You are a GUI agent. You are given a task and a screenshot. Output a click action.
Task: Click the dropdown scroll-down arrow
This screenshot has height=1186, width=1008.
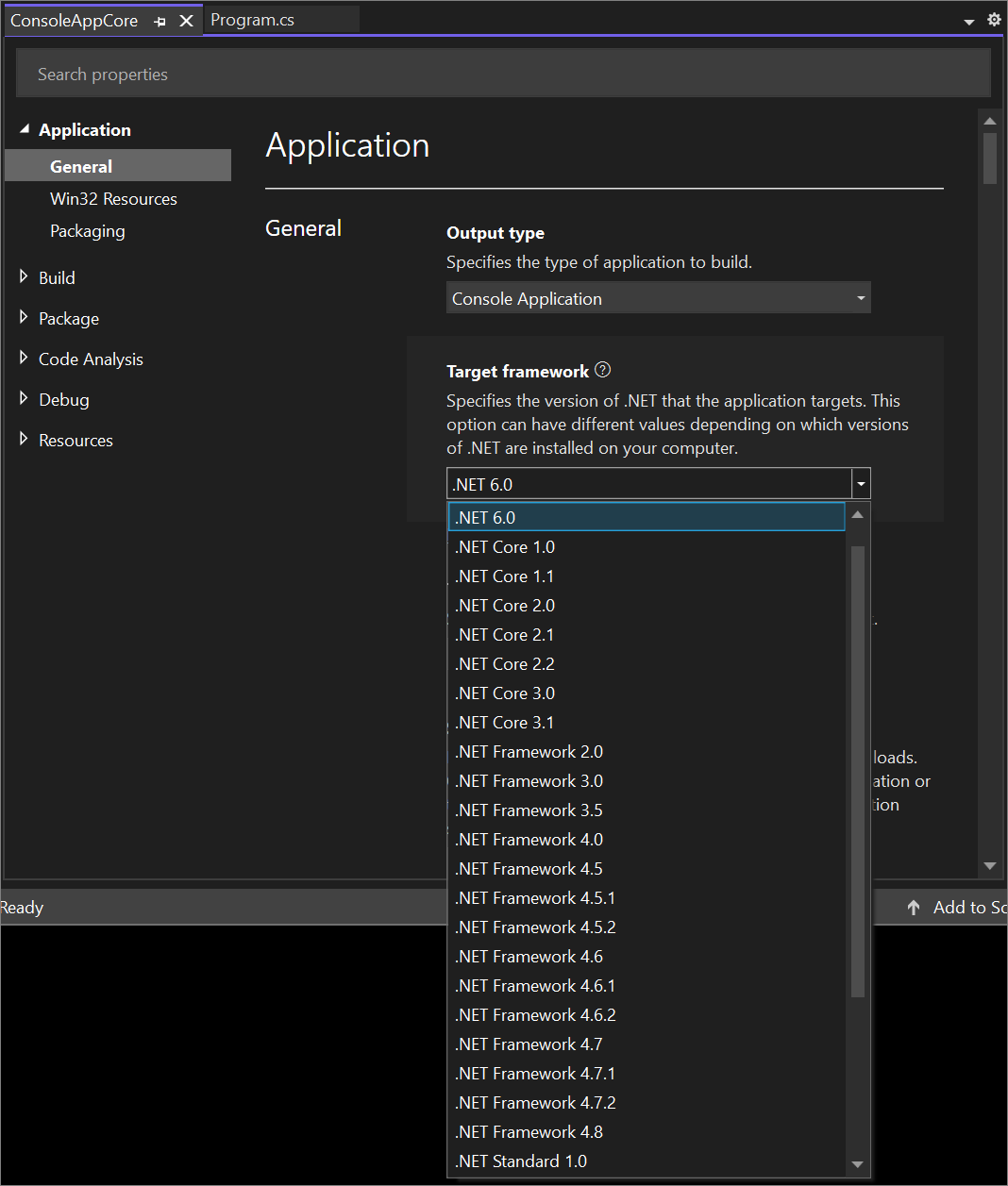tap(856, 1165)
